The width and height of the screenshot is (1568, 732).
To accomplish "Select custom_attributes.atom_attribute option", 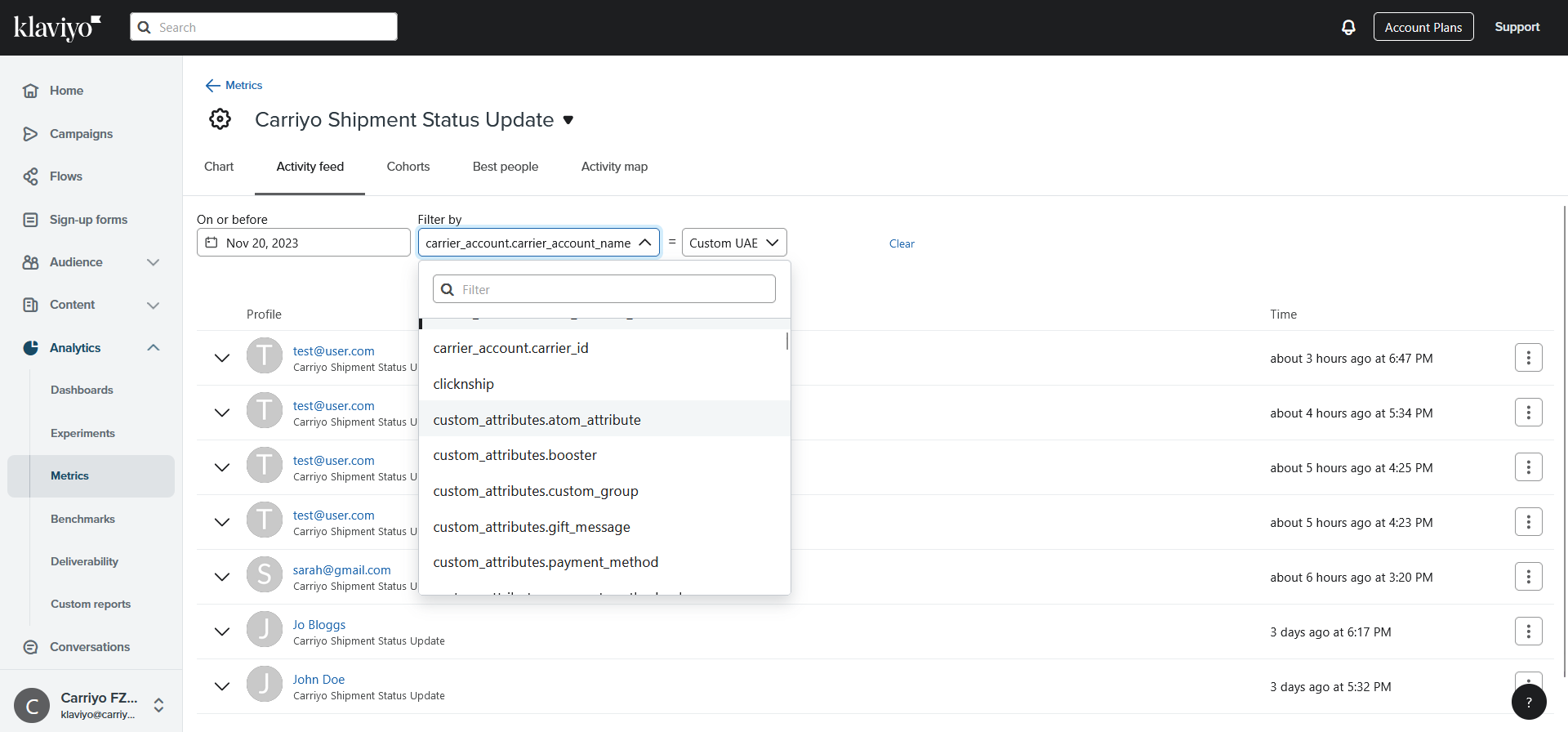I will click(604, 419).
